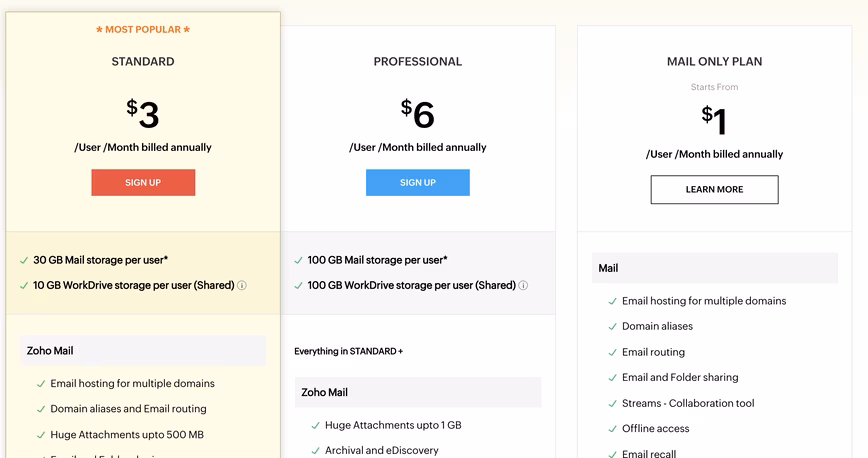Click Email and Folder sharing in Mail Only Plan
Image resolution: width=868 pixels, height=458 pixels.
(680, 378)
